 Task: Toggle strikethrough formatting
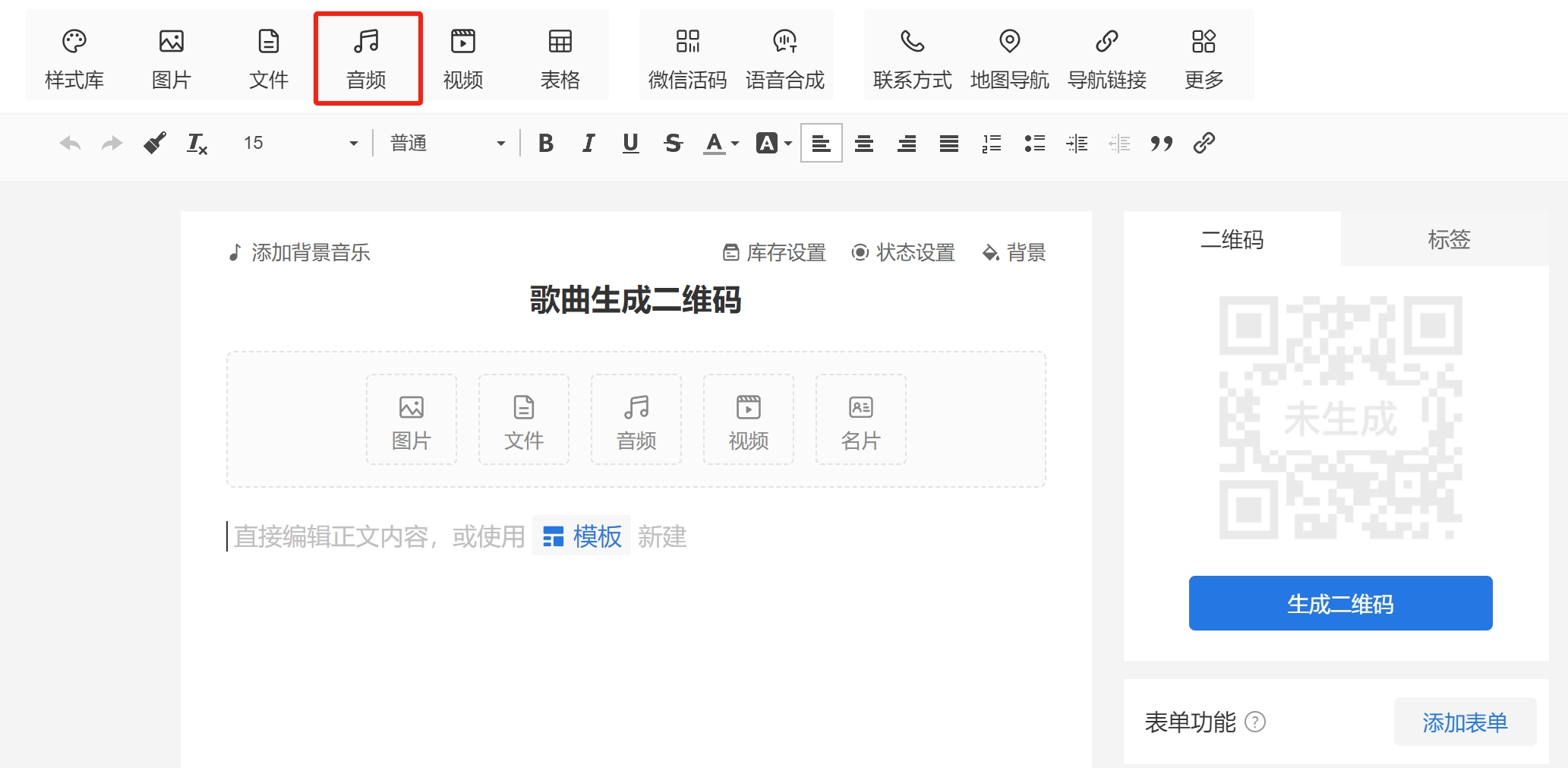(x=673, y=143)
